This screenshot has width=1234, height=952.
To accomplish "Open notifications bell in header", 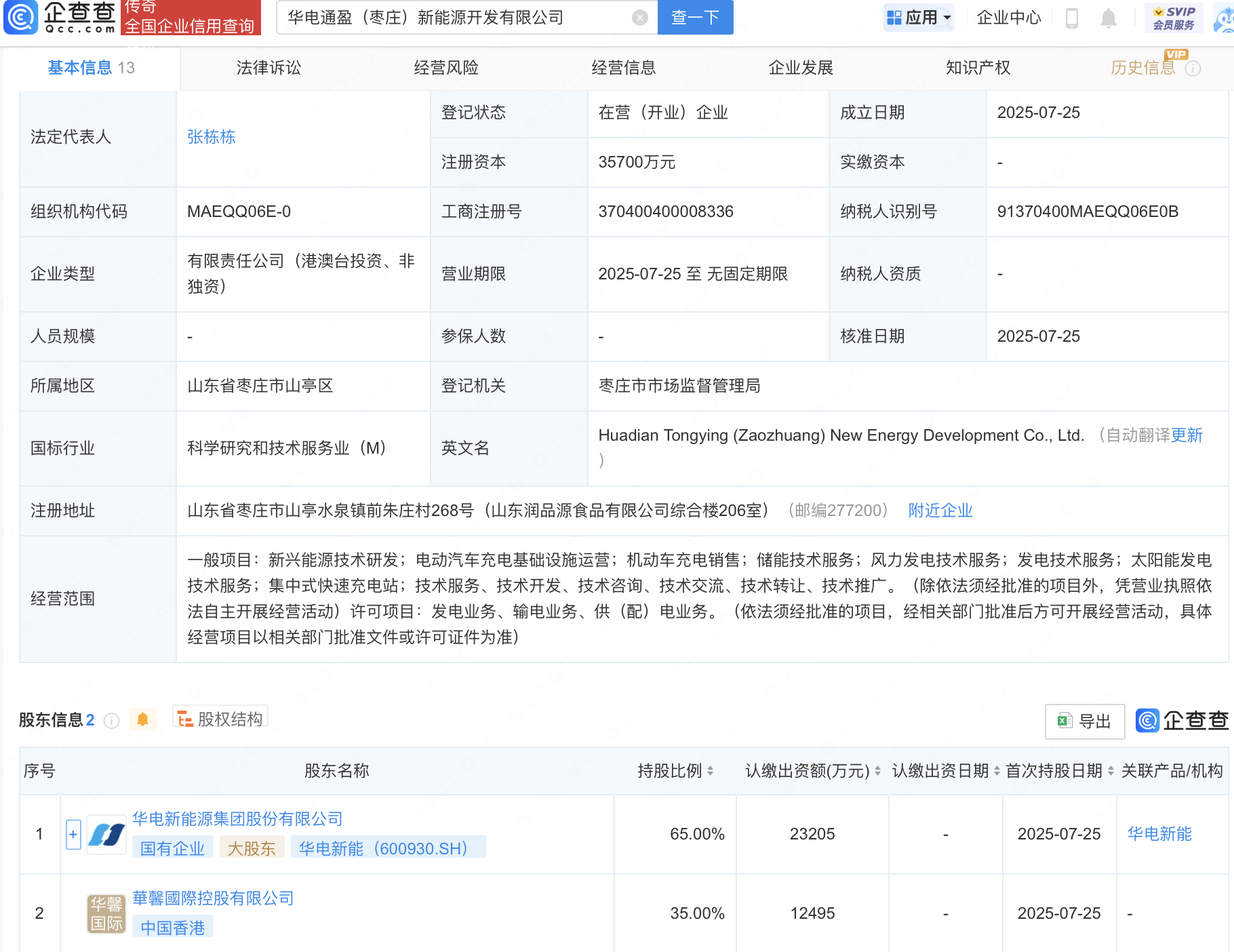I will (x=1108, y=18).
